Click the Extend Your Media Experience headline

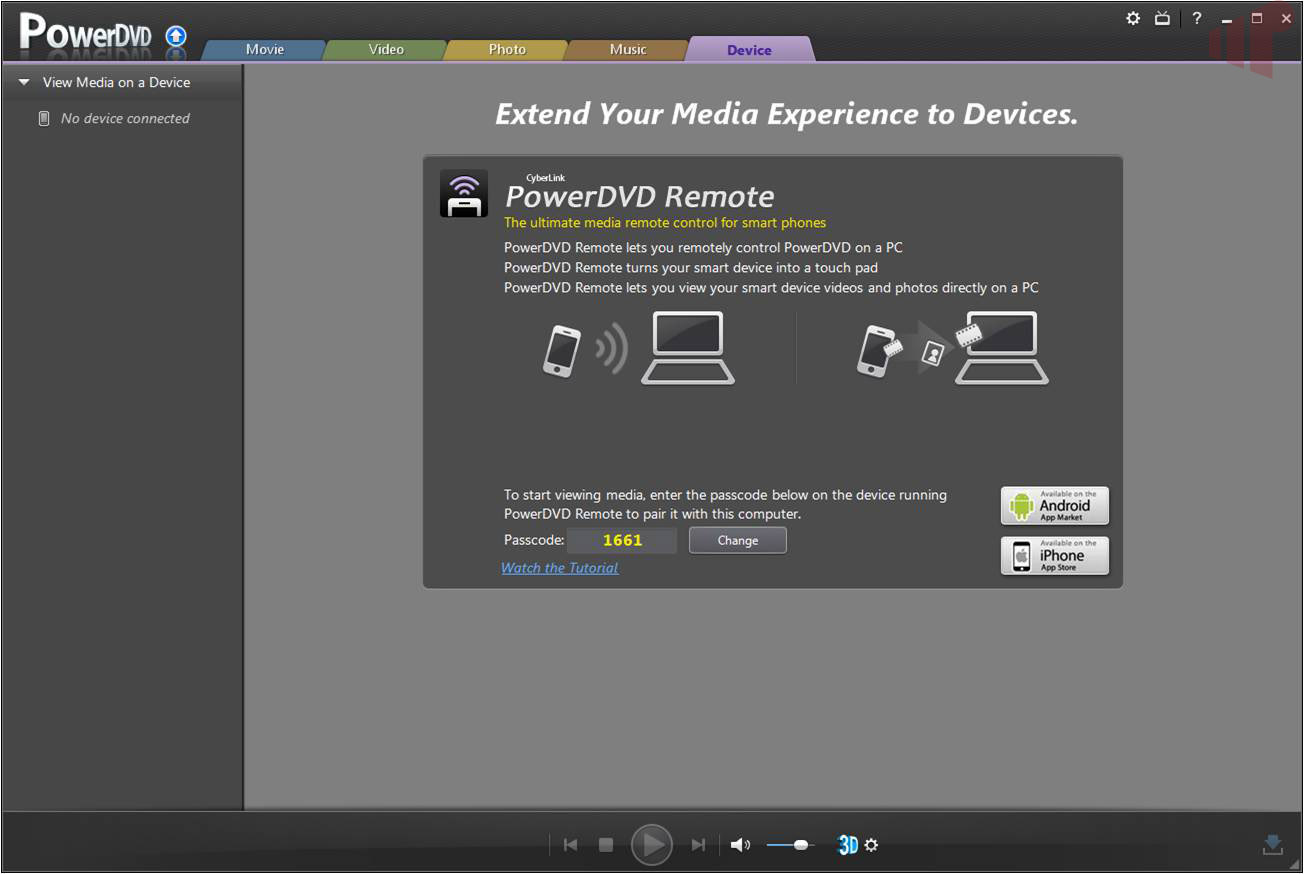coord(786,114)
